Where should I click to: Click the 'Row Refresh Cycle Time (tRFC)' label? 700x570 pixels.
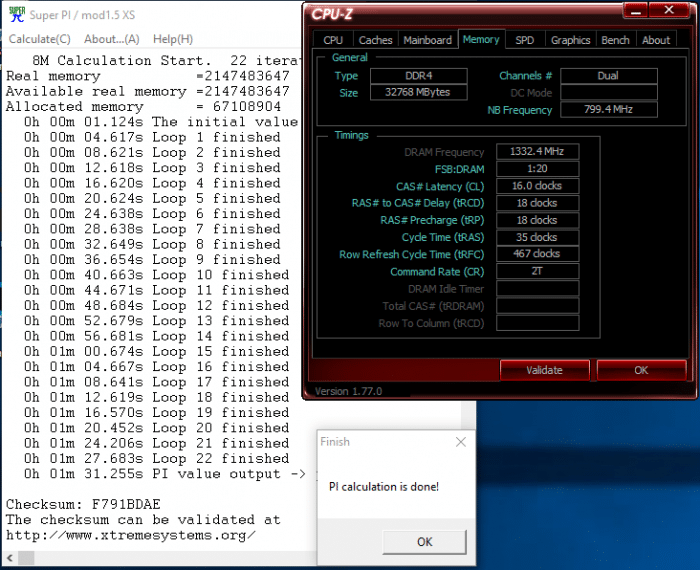[x=412, y=254]
